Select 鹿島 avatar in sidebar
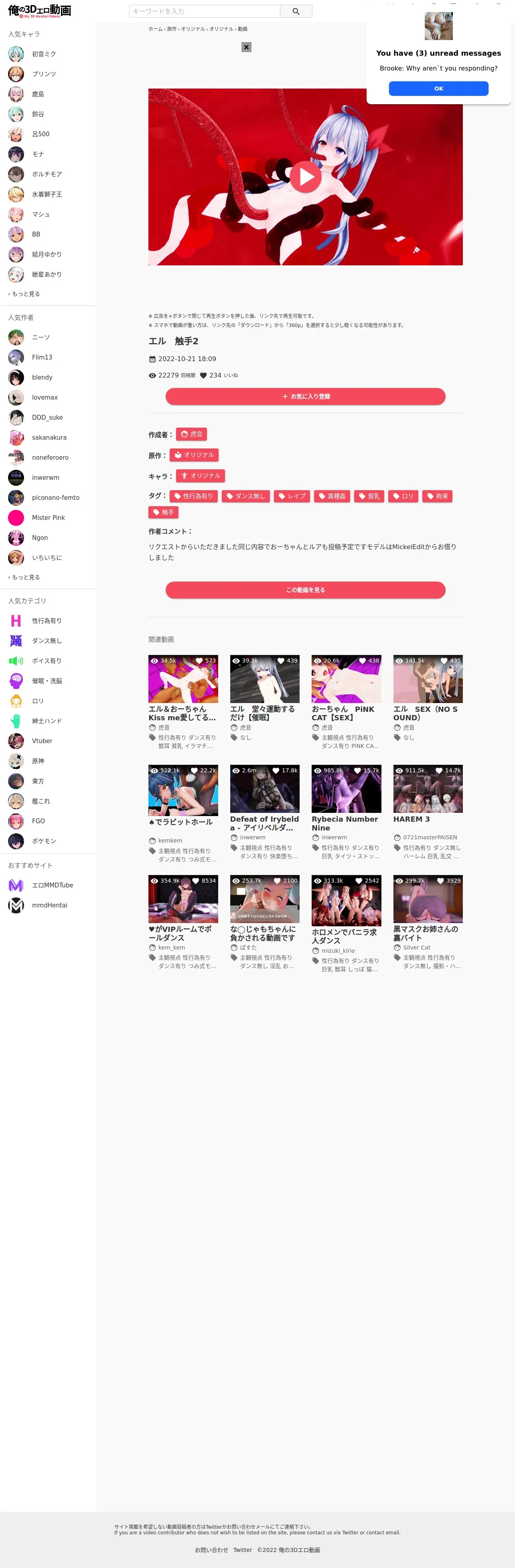The width and height of the screenshot is (515, 1568). pos(16,94)
